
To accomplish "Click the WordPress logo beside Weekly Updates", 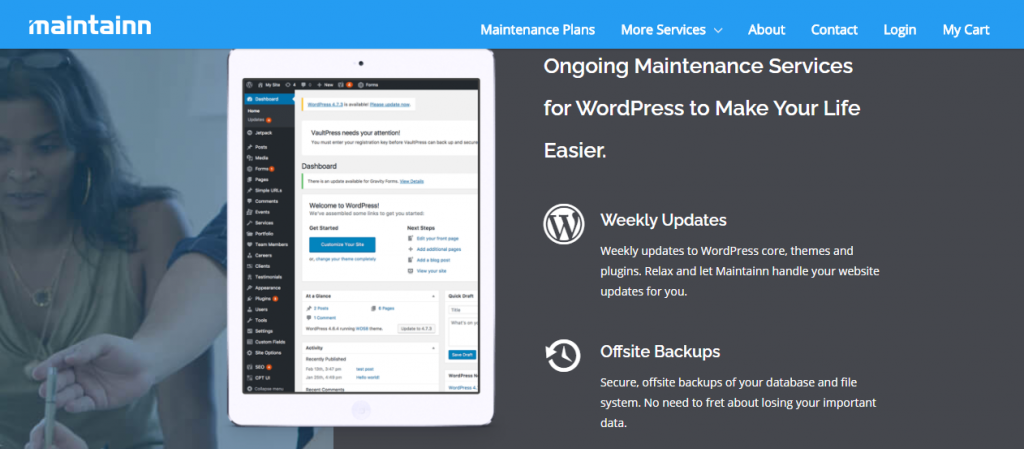I will (x=564, y=224).
